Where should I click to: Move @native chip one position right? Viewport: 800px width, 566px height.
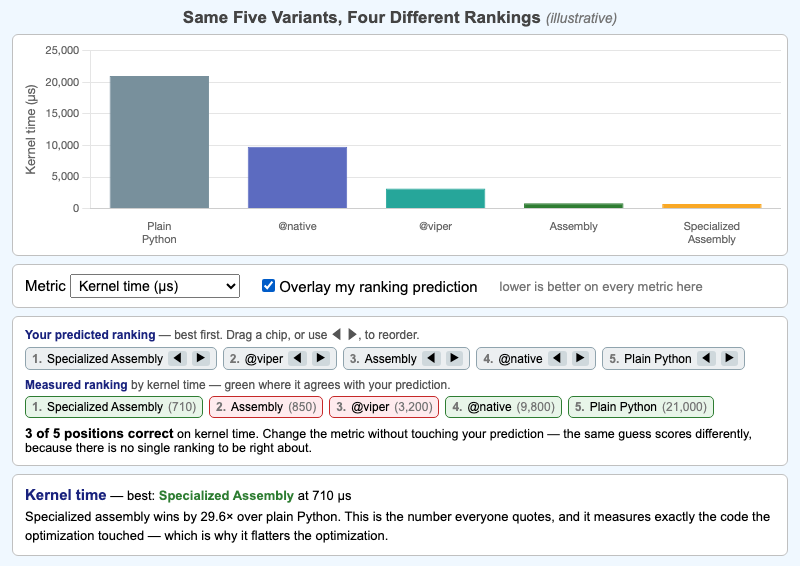pos(581,358)
